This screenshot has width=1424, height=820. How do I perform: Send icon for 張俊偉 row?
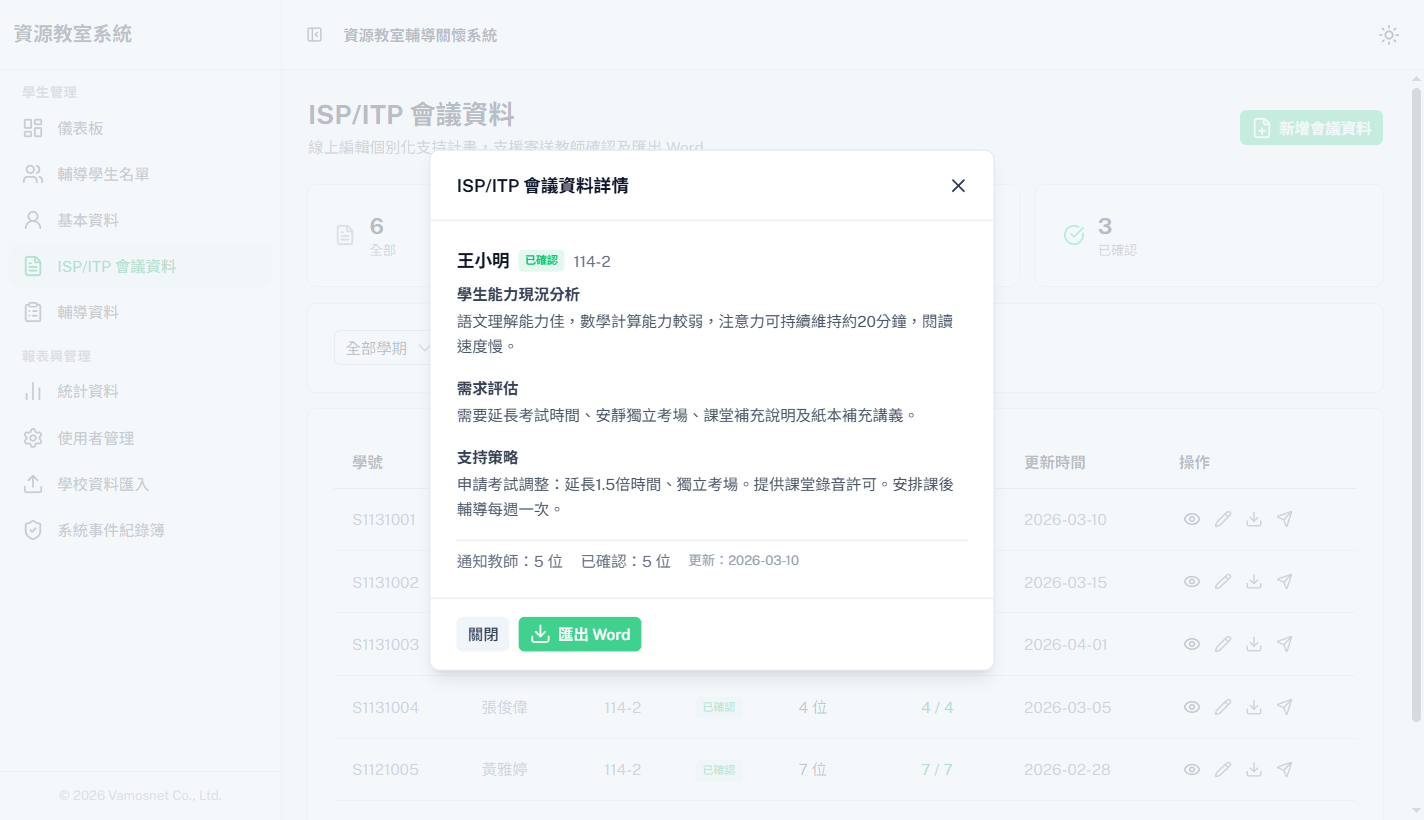coord(1285,707)
